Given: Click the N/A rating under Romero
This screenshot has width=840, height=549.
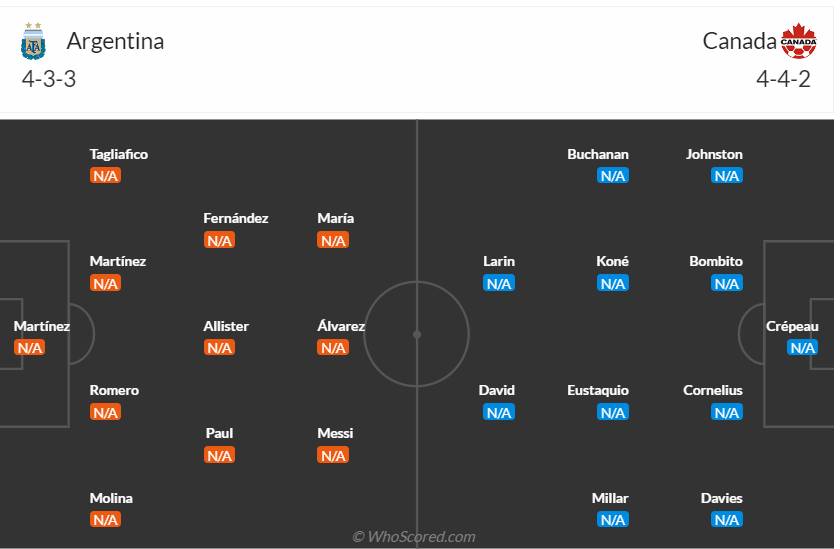Looking at the screenshot, I should 105,412.
